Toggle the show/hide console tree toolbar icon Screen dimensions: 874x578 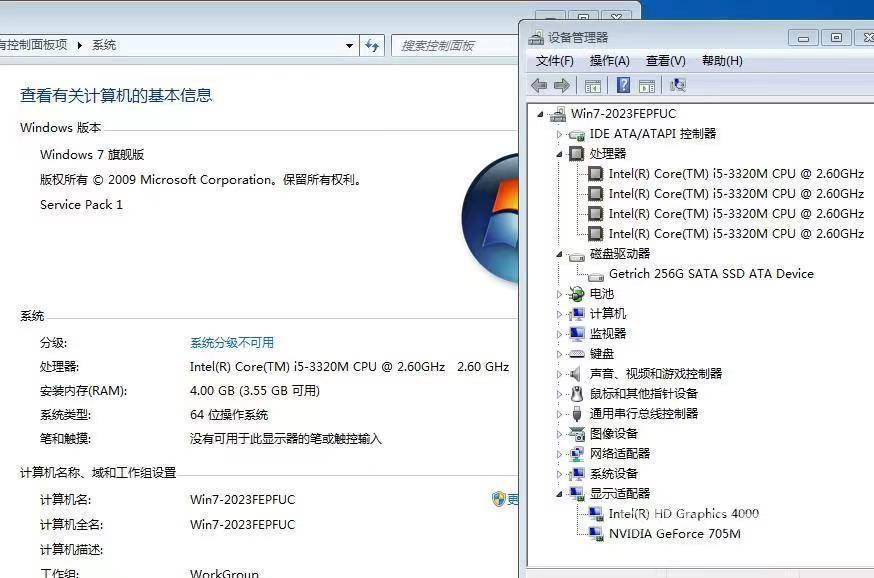click(593, 86)
